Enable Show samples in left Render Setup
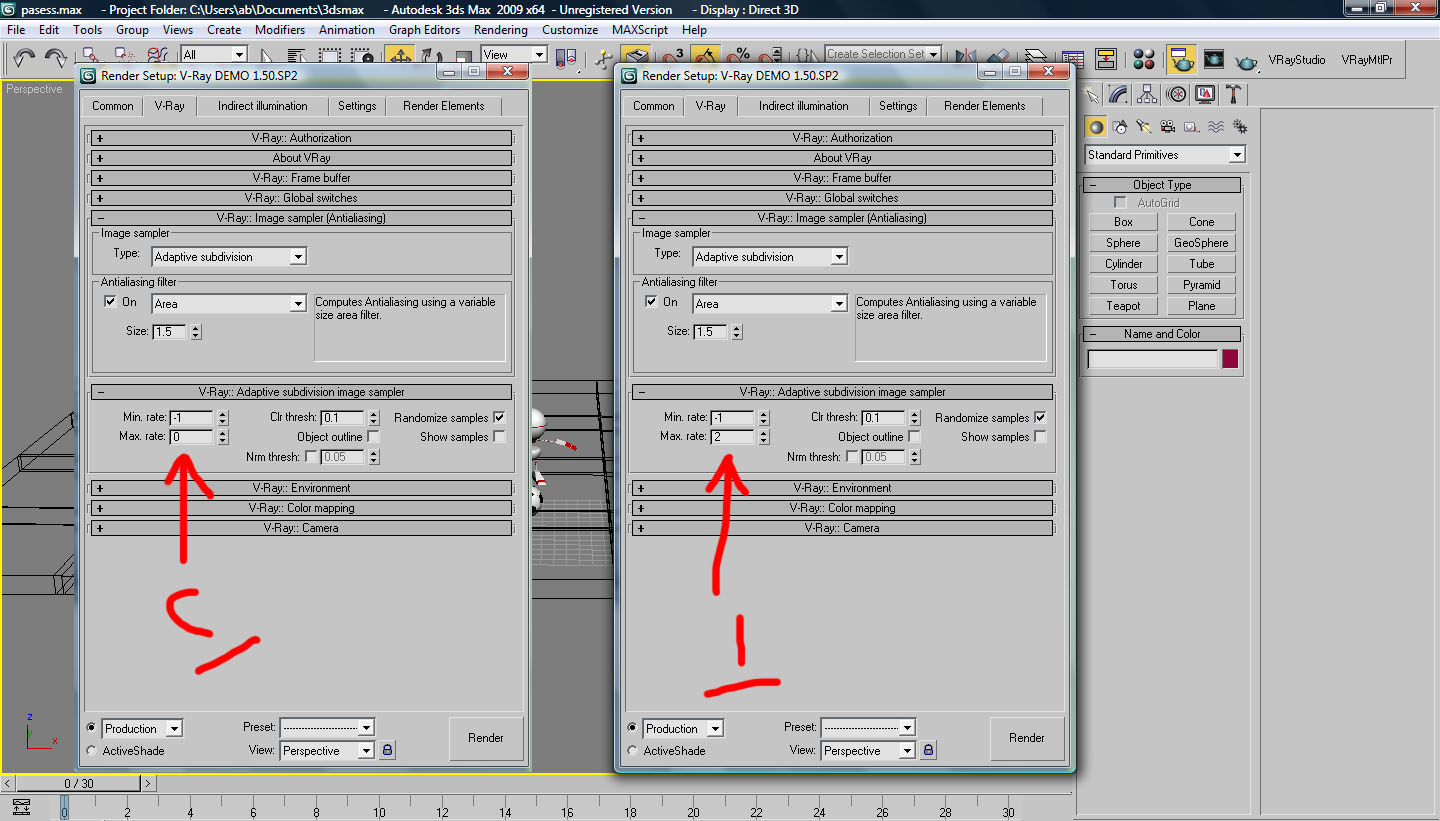 500,437
